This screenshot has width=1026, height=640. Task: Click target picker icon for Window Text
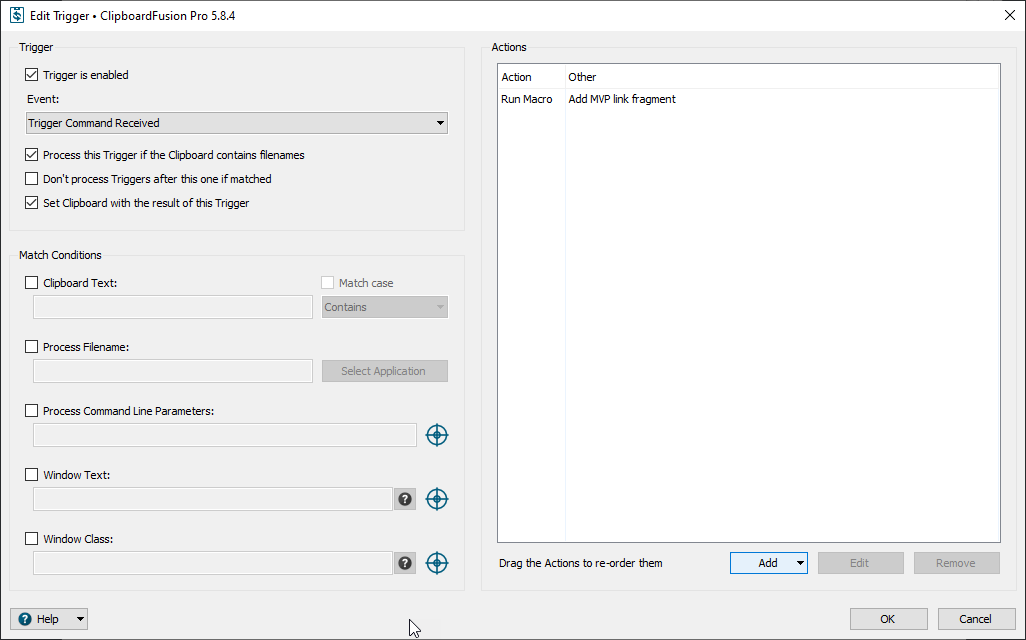point(436,499)
